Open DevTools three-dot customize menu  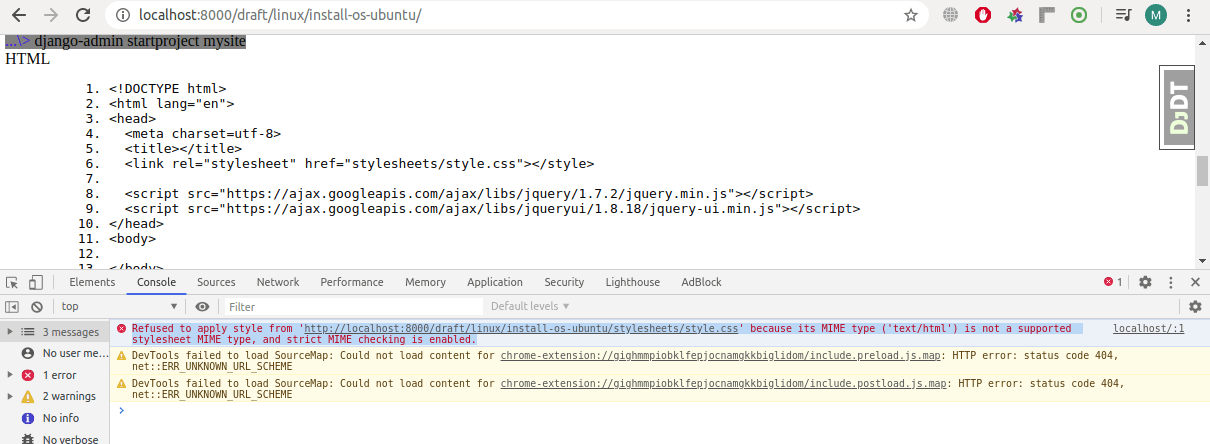click(x=1170, y=283)
